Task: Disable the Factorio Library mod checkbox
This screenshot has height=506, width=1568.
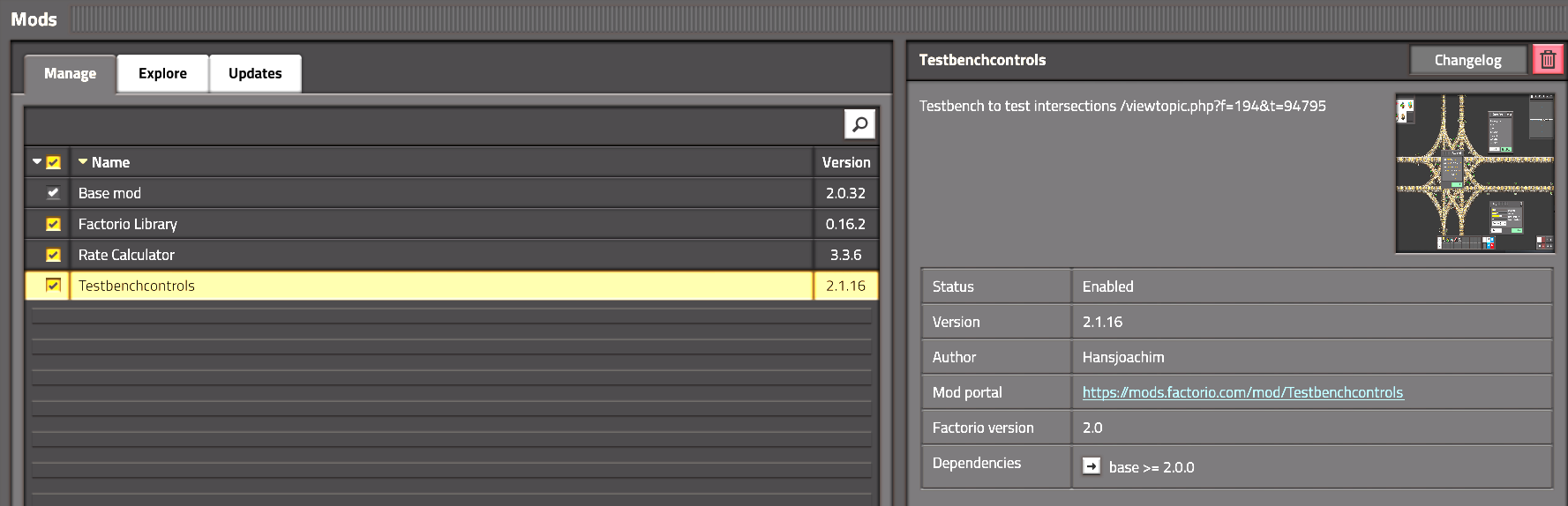Action: pyautogui.click(x=53, y=224)
